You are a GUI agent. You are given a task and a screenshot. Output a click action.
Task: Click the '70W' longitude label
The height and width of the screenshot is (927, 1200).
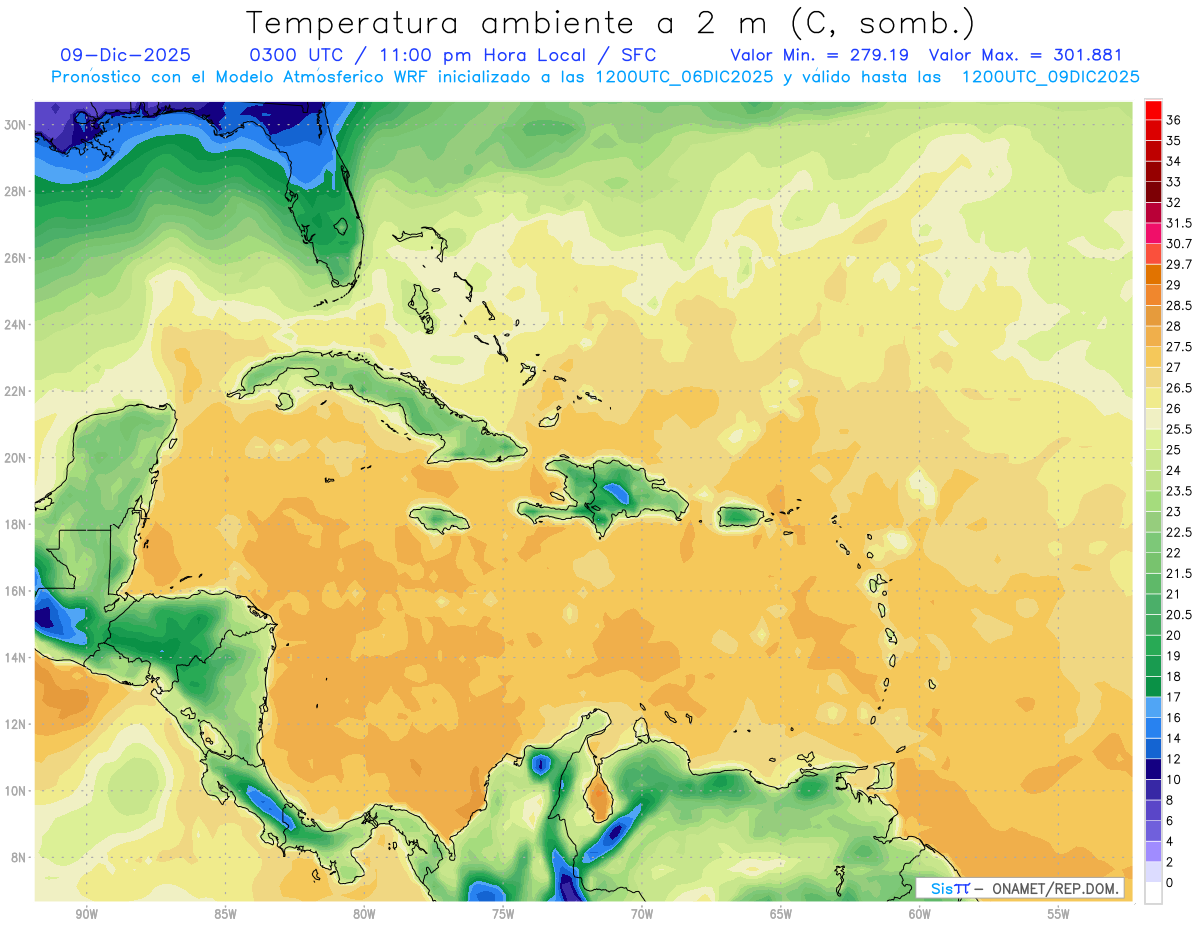point(642,914)
